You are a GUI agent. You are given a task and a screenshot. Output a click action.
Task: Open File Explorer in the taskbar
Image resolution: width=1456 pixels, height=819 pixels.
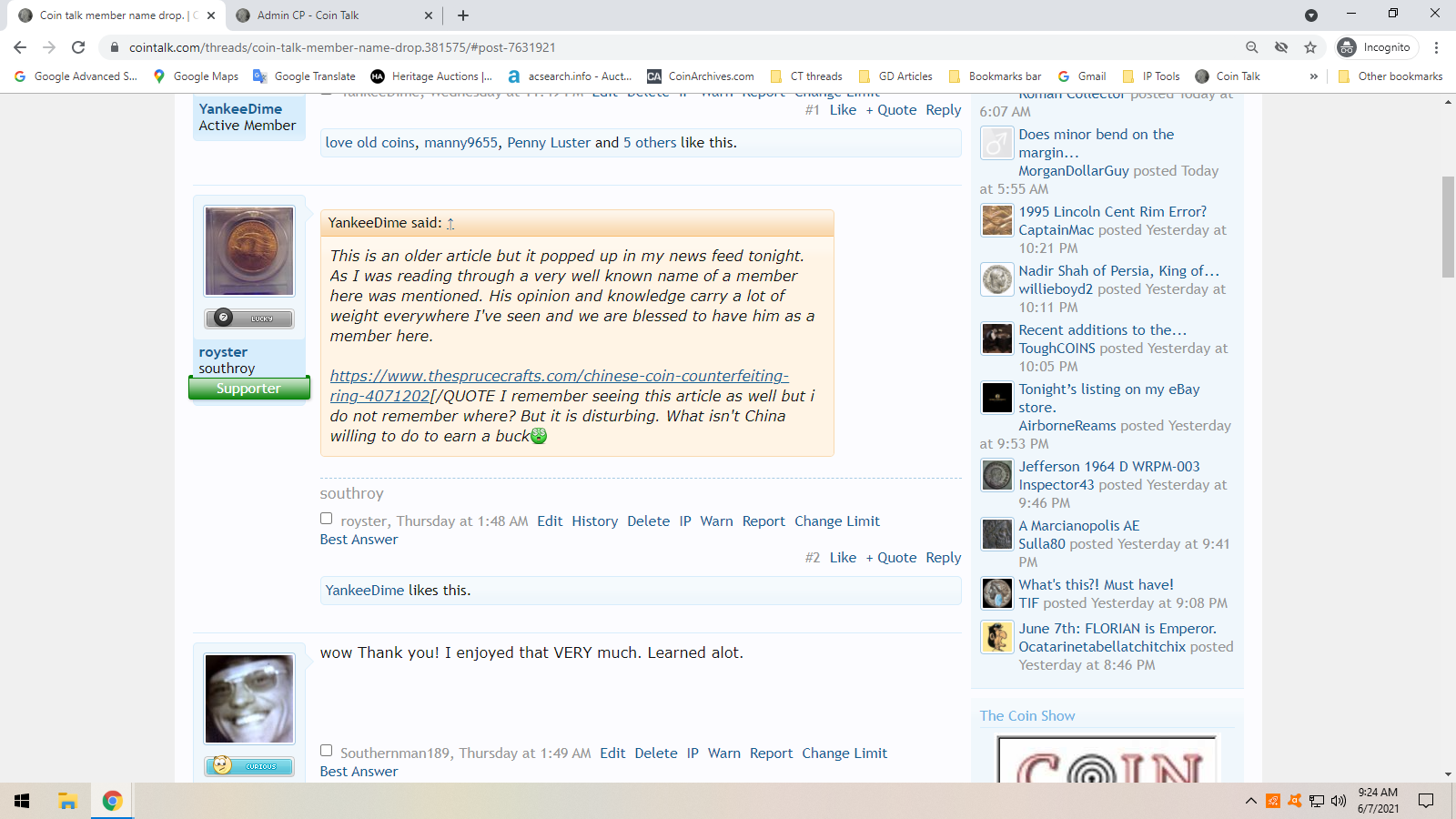pyautogui.click(x=67, y=801)
